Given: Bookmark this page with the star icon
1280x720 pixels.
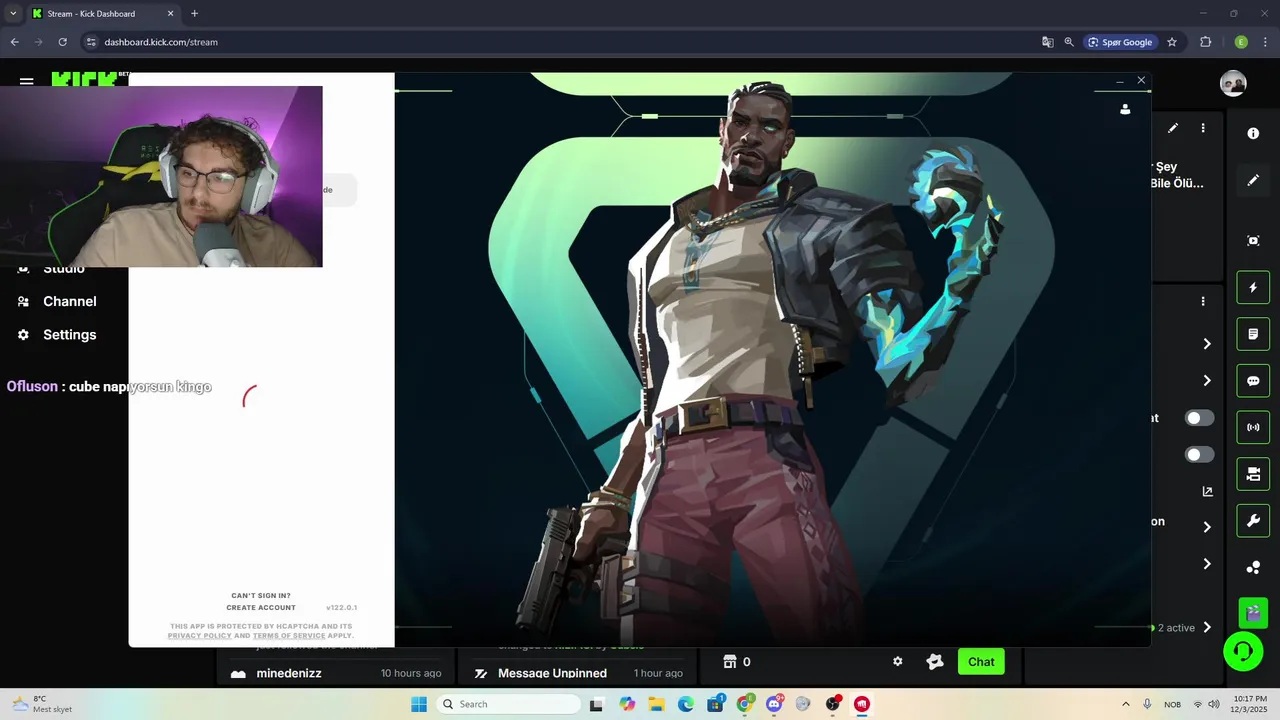Looking at the screenshot, I should 1172,42.
